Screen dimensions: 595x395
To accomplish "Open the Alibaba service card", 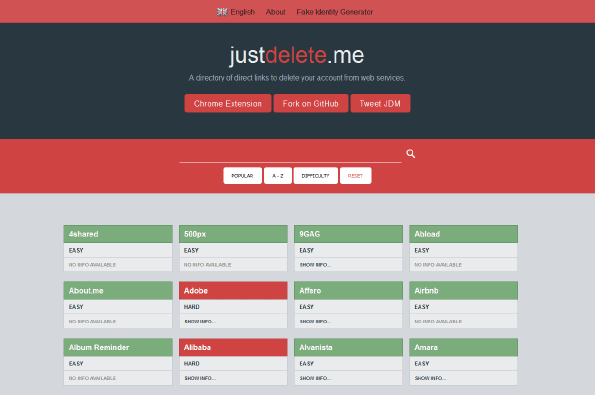I will pyautogui.click(x=233, y=347).
